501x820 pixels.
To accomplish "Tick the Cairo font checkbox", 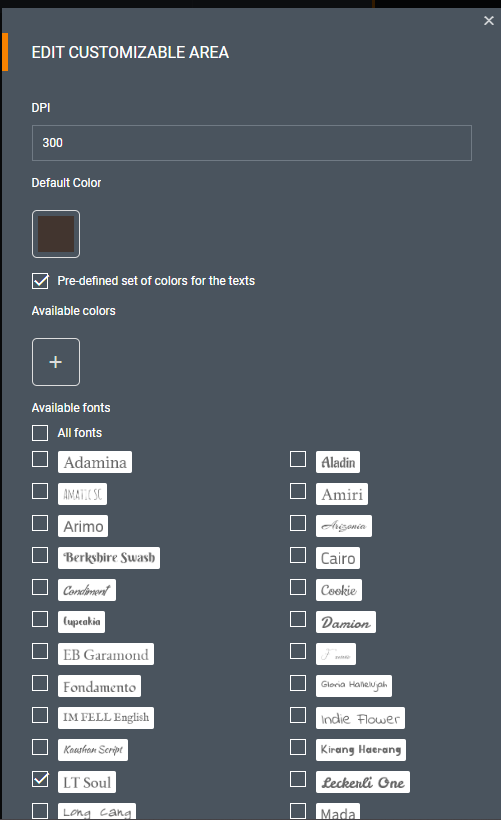I will point(298,555).
